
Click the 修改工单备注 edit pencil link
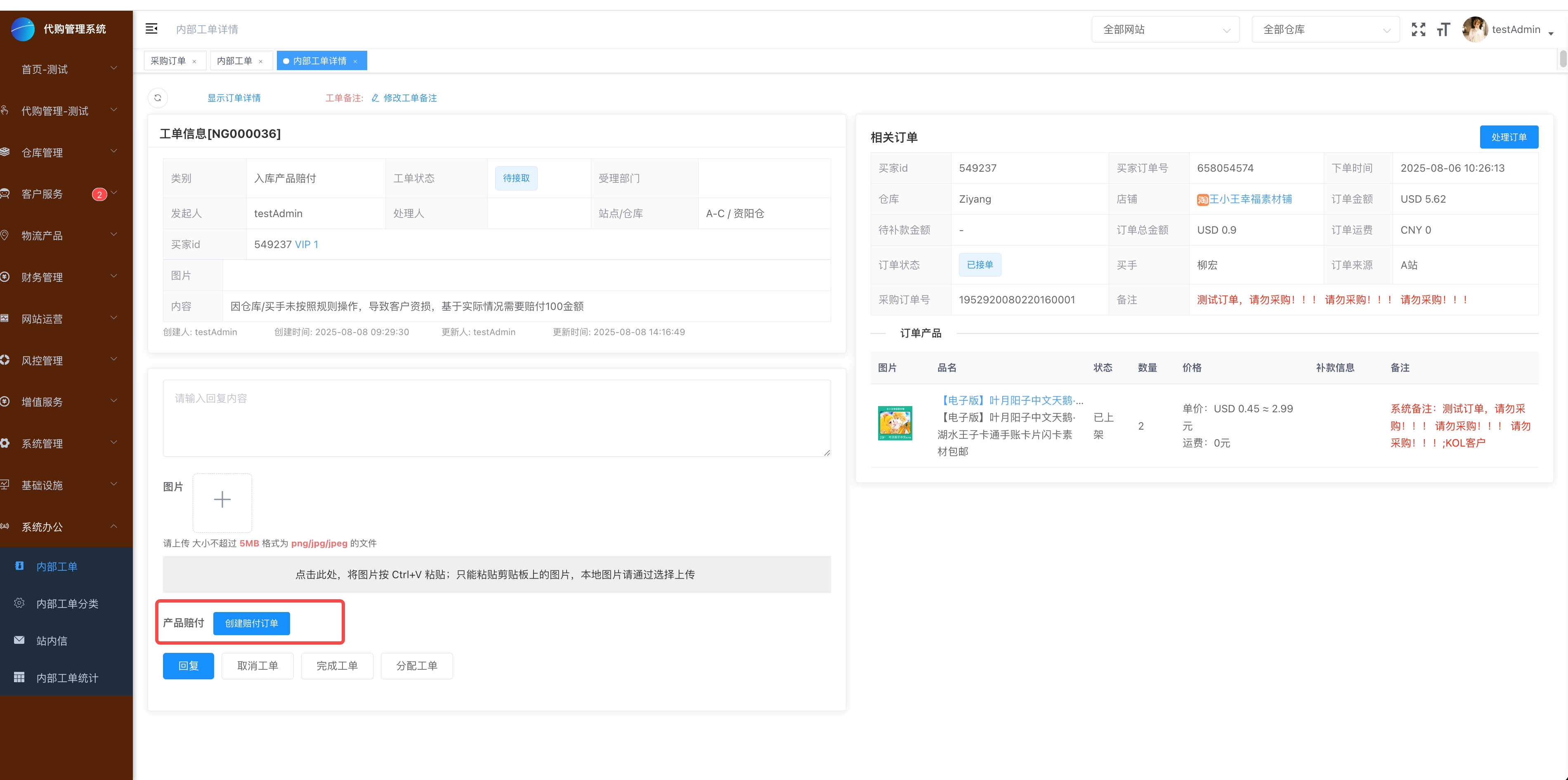point(404,98)
